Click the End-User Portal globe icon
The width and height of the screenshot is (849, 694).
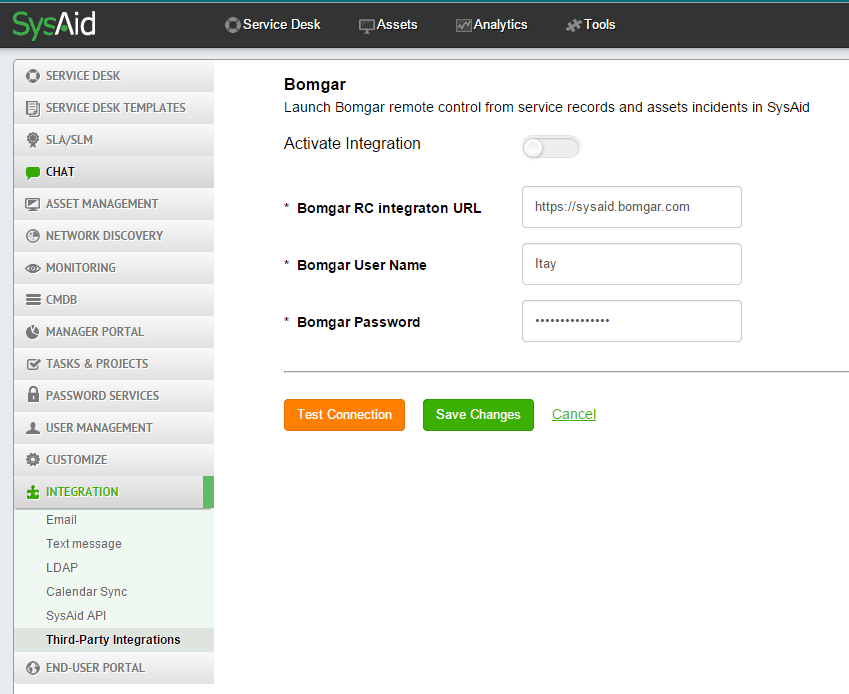point(33,668)
